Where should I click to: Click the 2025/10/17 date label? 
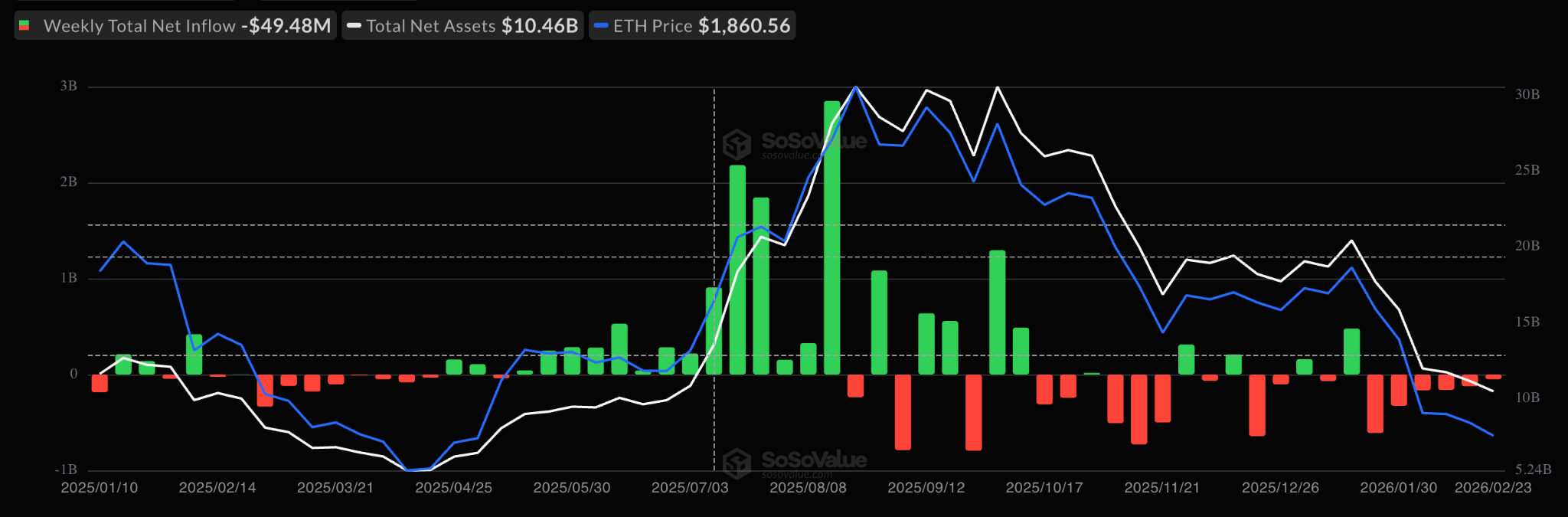click(1044, 488)
